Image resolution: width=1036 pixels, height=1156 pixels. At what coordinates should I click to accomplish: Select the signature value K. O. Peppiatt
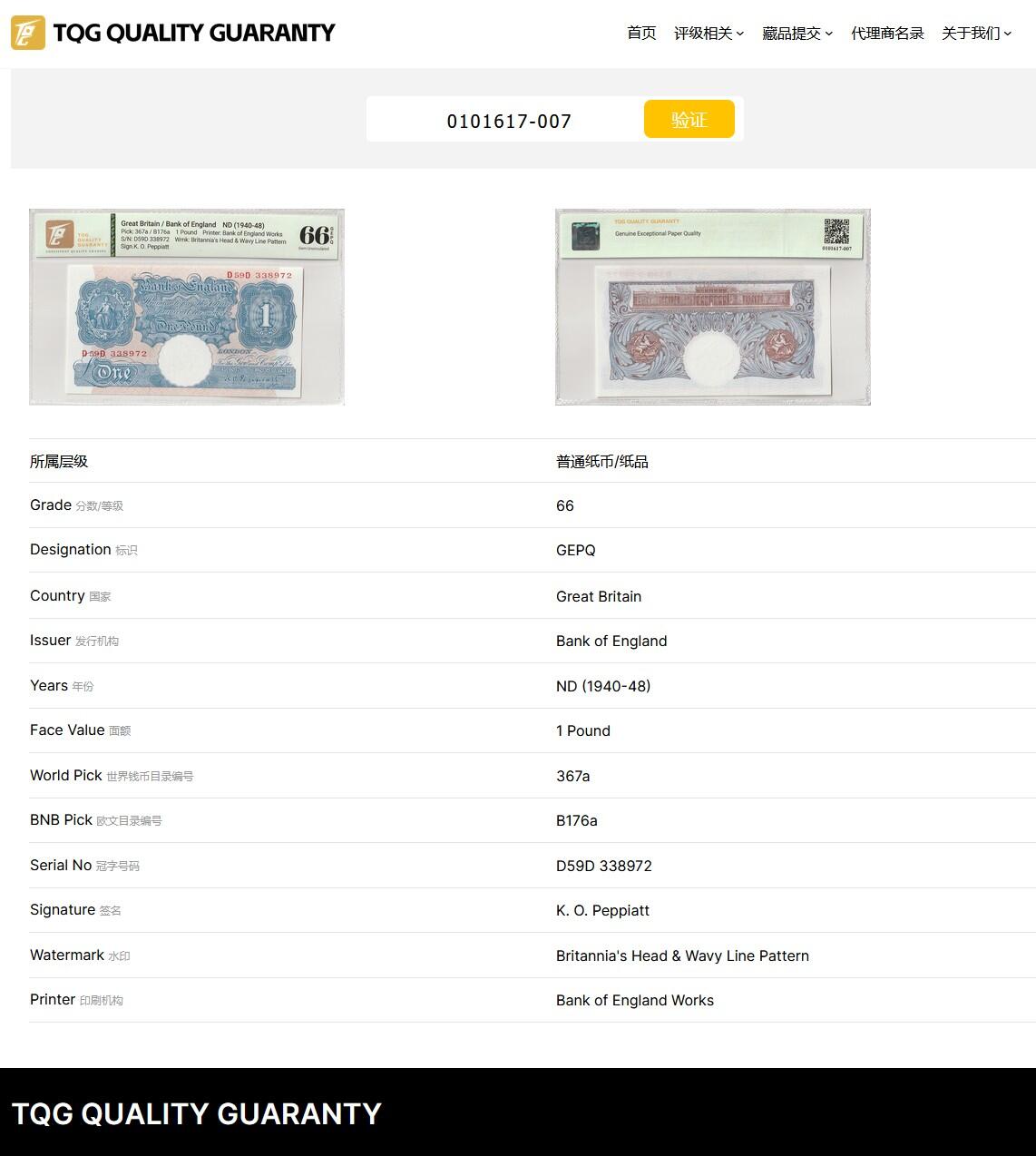(603, 911)
